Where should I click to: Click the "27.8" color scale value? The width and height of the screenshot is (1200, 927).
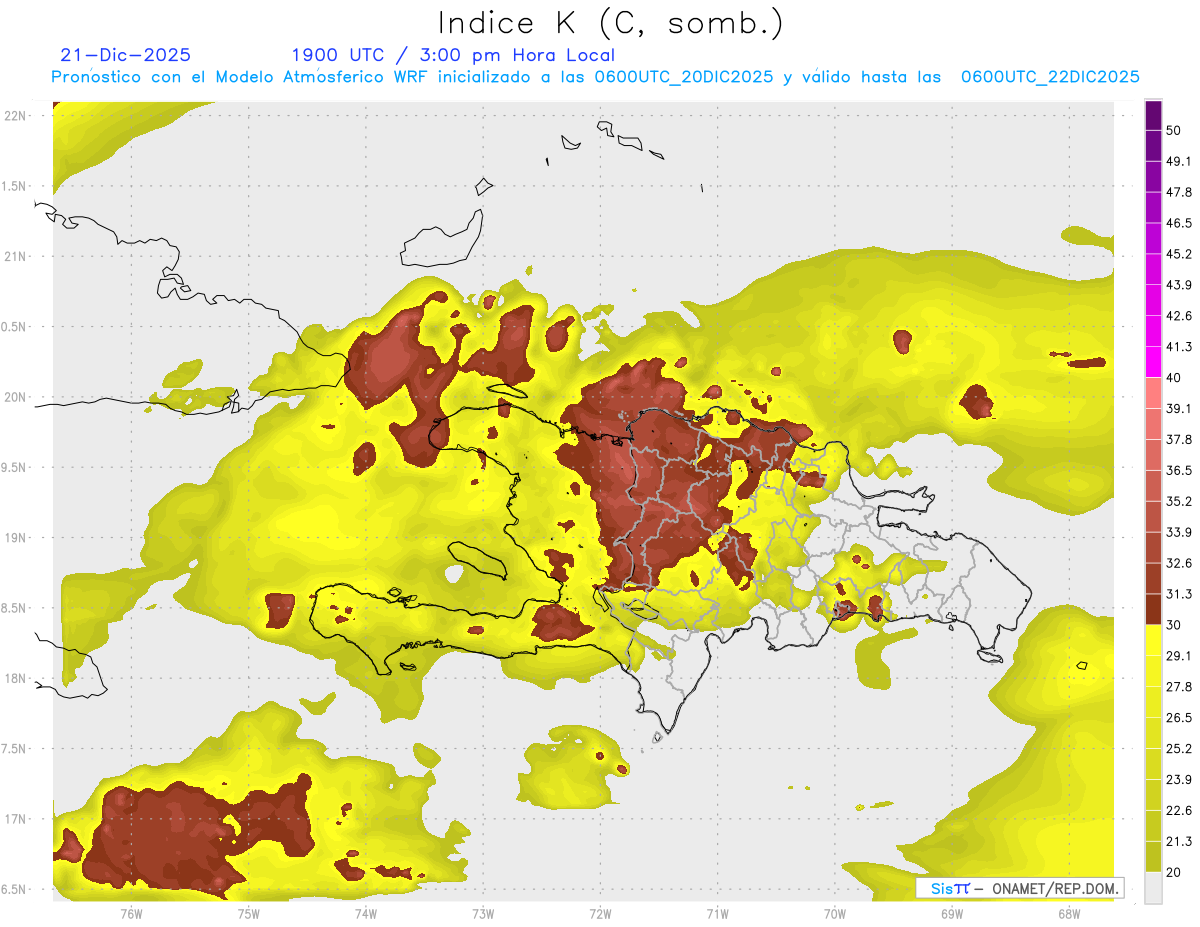tap(1179, 687)
